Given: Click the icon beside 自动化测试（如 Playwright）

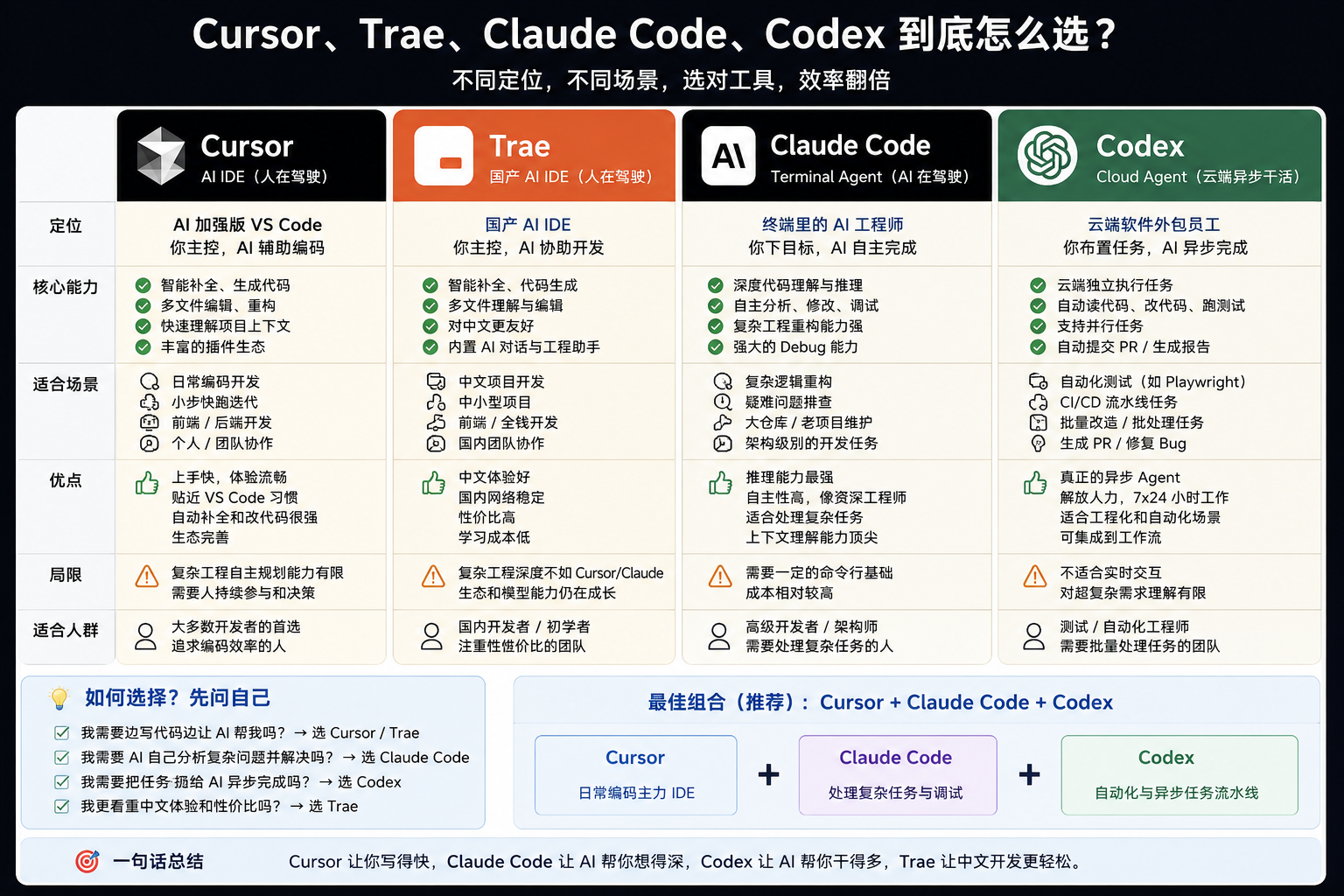Looking at the screenshot, I should coord(1038,381).
